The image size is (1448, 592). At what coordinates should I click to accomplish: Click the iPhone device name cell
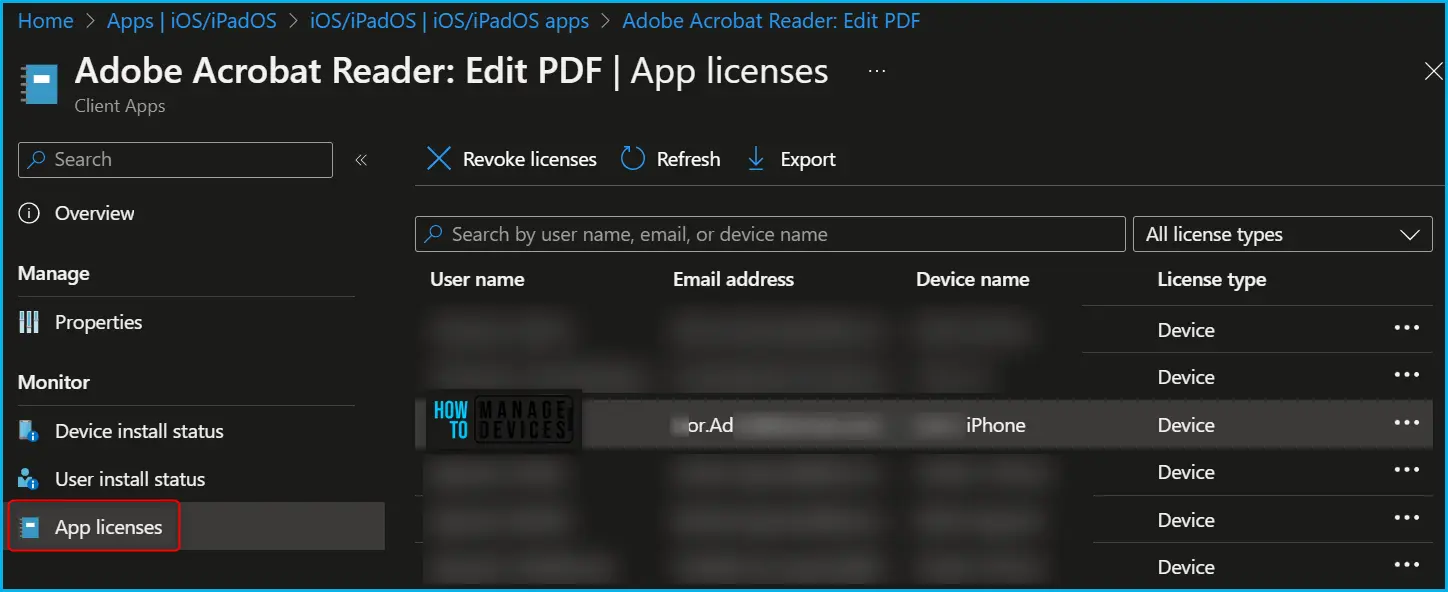coord(995,425)
